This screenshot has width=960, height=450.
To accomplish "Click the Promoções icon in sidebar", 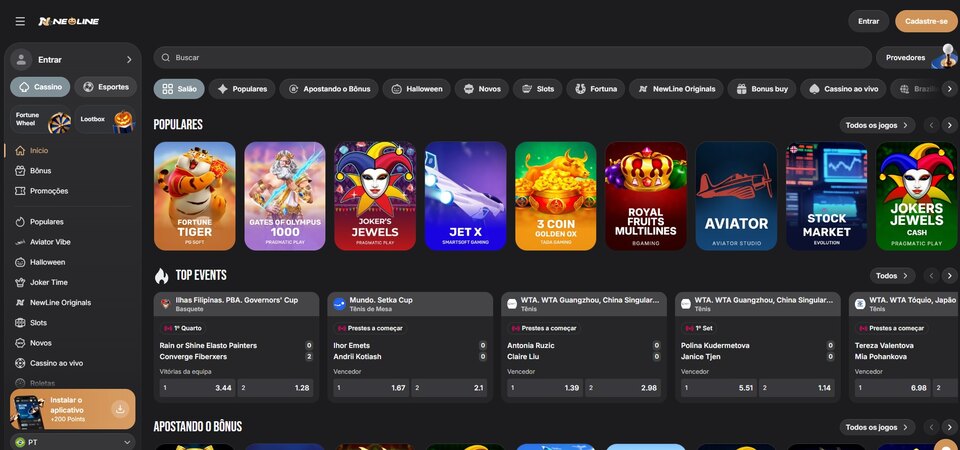I will (x=20, y=191).
